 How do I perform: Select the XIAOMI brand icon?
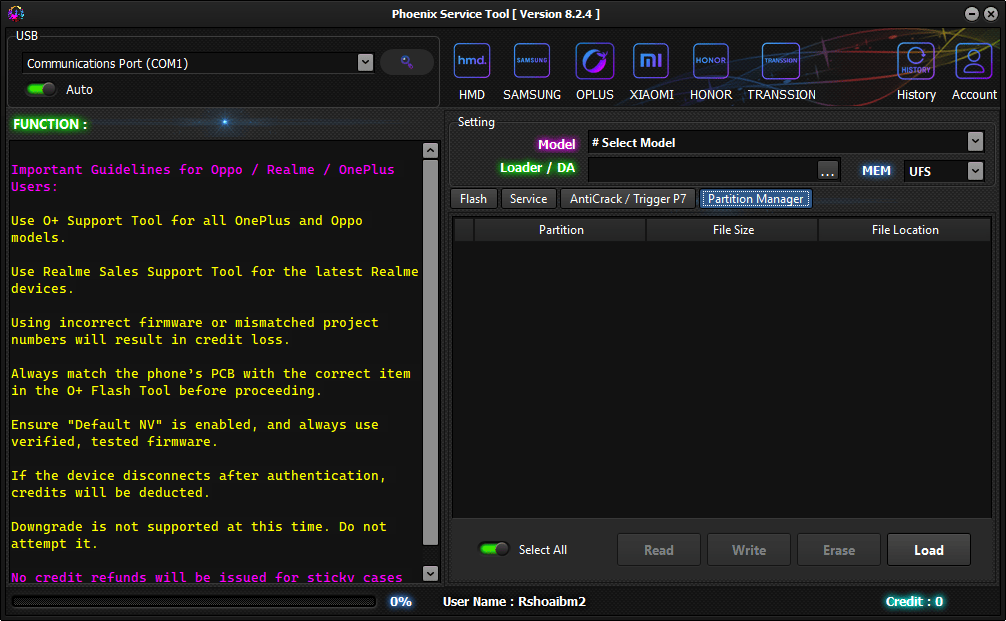pyautogui.click(x=651, y=61)
